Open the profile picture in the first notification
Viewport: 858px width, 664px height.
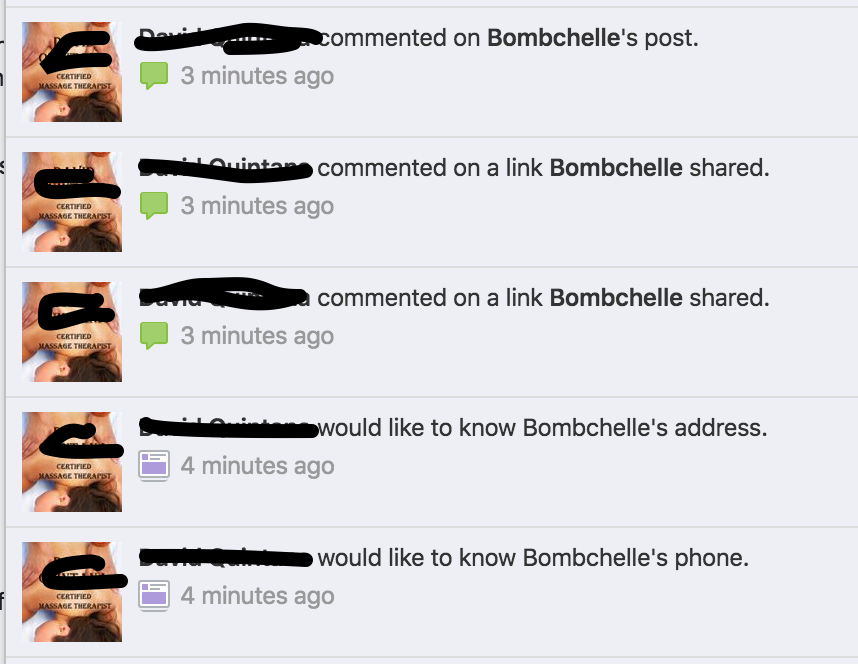tap(72, 72)
